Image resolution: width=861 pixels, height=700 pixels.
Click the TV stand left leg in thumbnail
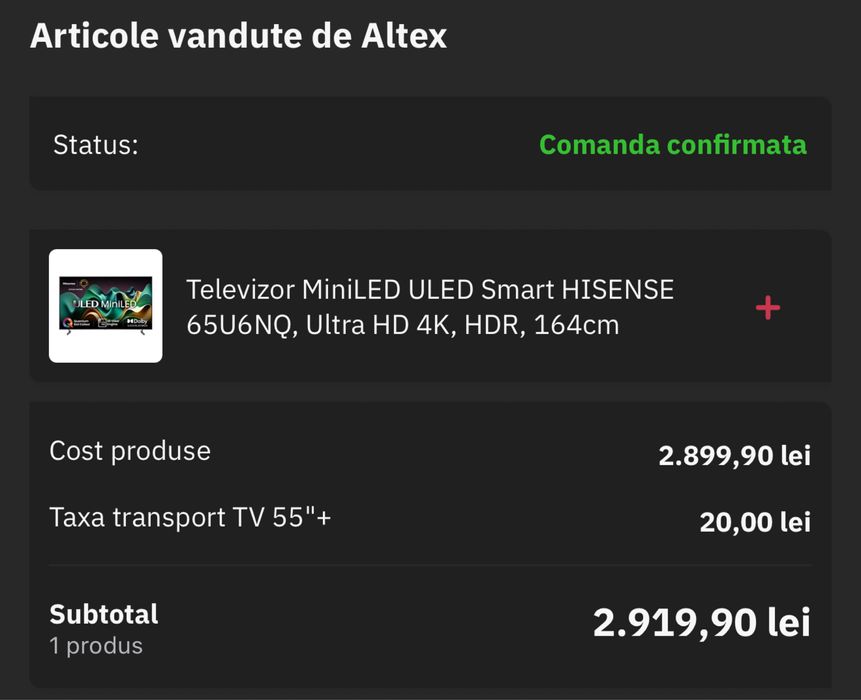click(x=68, y=332)
